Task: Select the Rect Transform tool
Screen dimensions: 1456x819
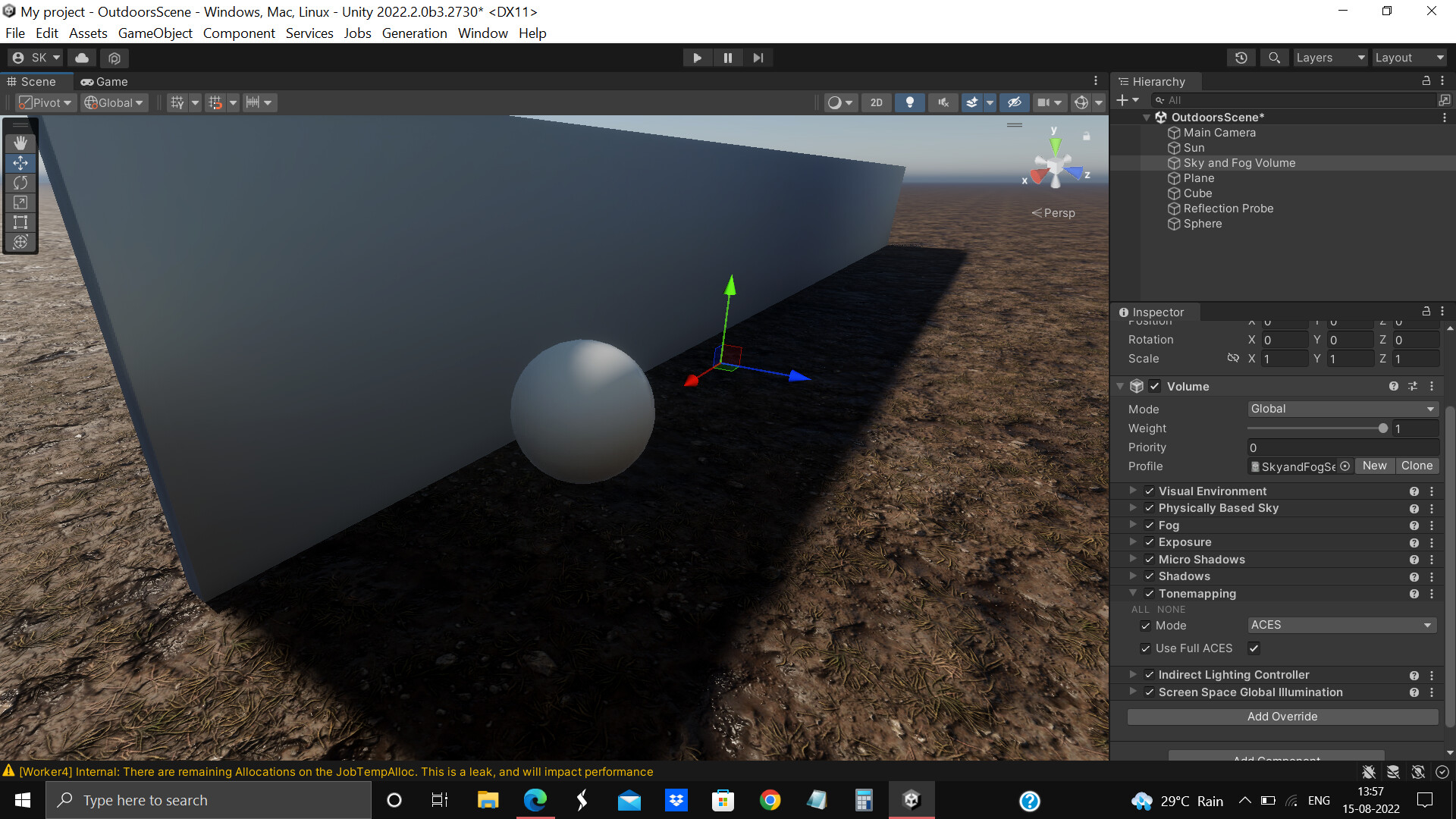Action: tap(20, 222)
